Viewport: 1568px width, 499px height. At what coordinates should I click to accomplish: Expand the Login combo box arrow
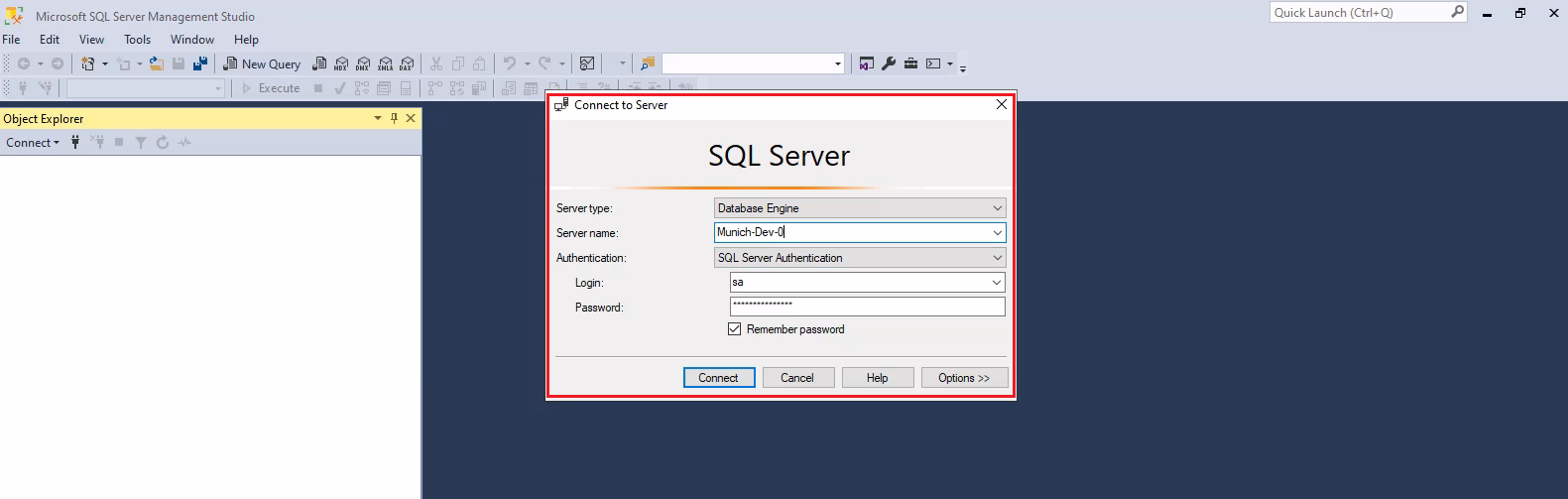point(997,282)
